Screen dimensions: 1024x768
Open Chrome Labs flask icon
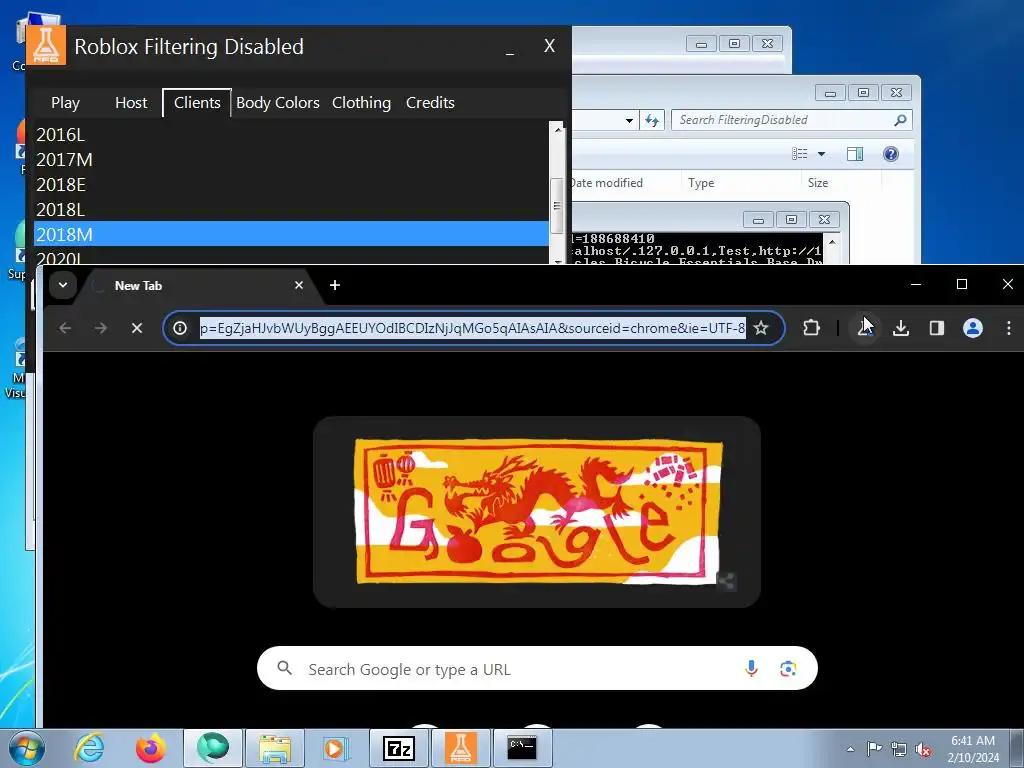[x=865, y=328]
